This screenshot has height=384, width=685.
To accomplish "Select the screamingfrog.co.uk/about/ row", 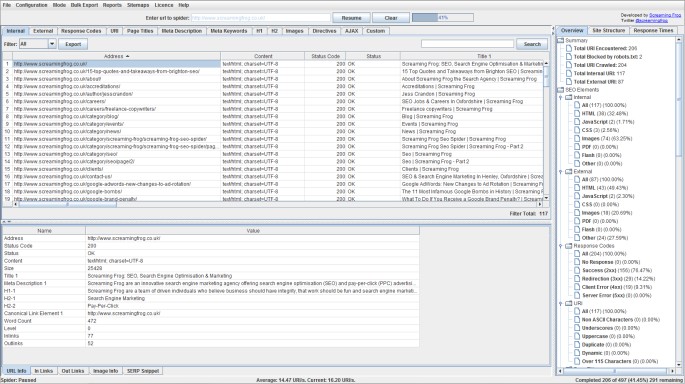I will [273, 79].
